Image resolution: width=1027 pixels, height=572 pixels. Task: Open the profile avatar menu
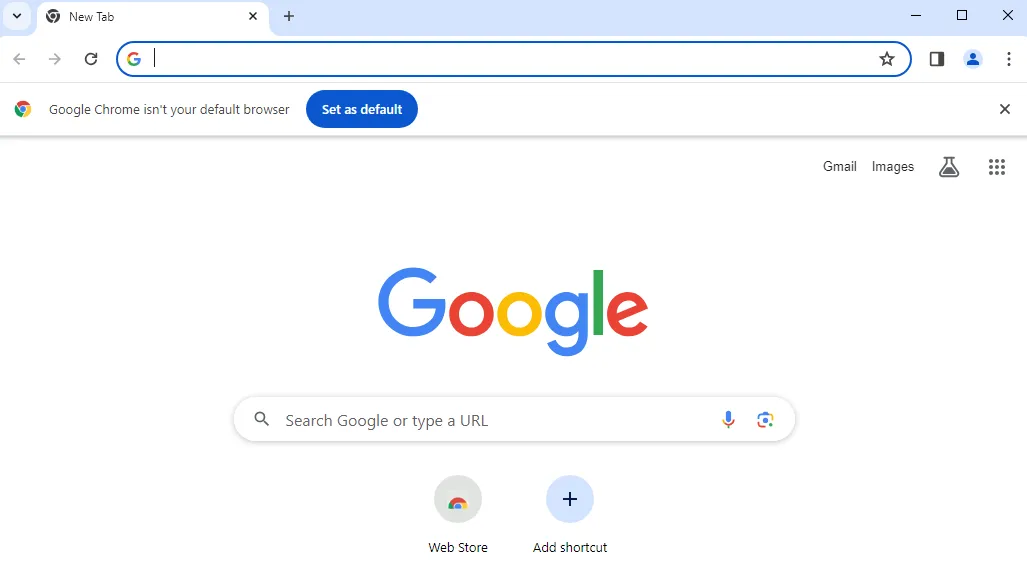973,59
